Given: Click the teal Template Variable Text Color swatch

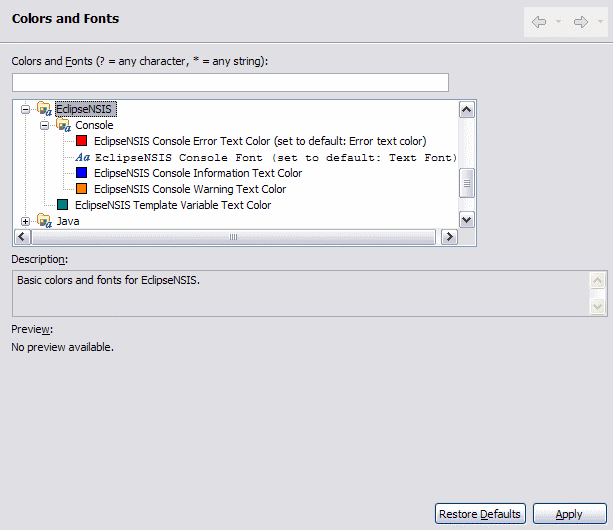Looking at the screenshot, I should 63,205.
